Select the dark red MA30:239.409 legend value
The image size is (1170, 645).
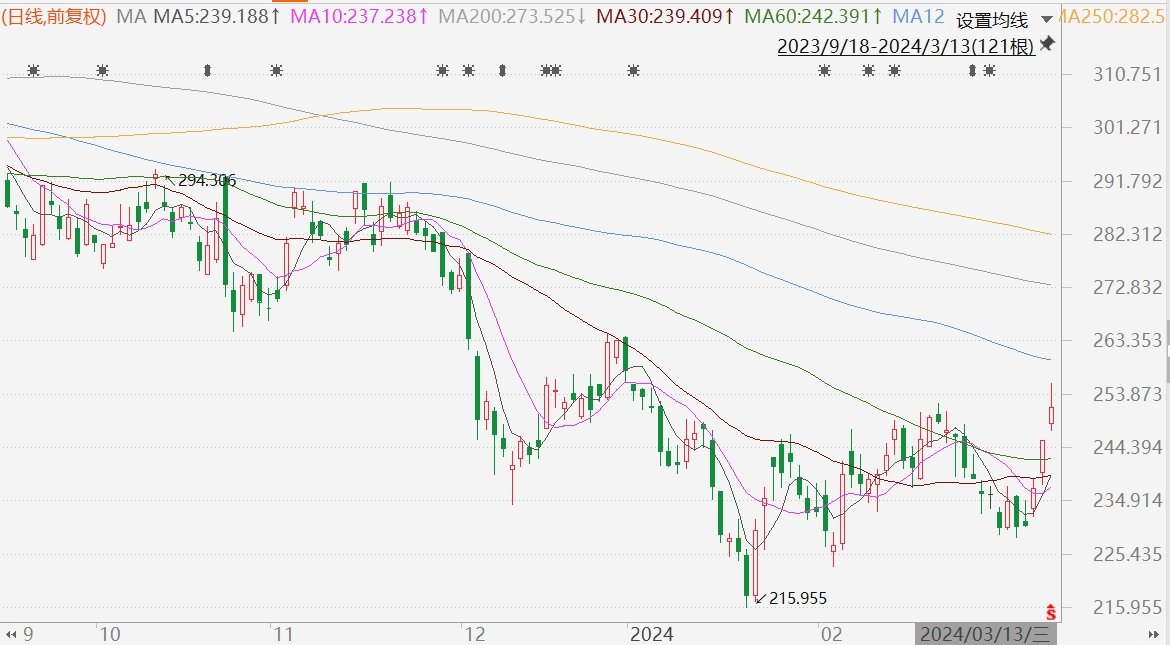coord(666,16)
